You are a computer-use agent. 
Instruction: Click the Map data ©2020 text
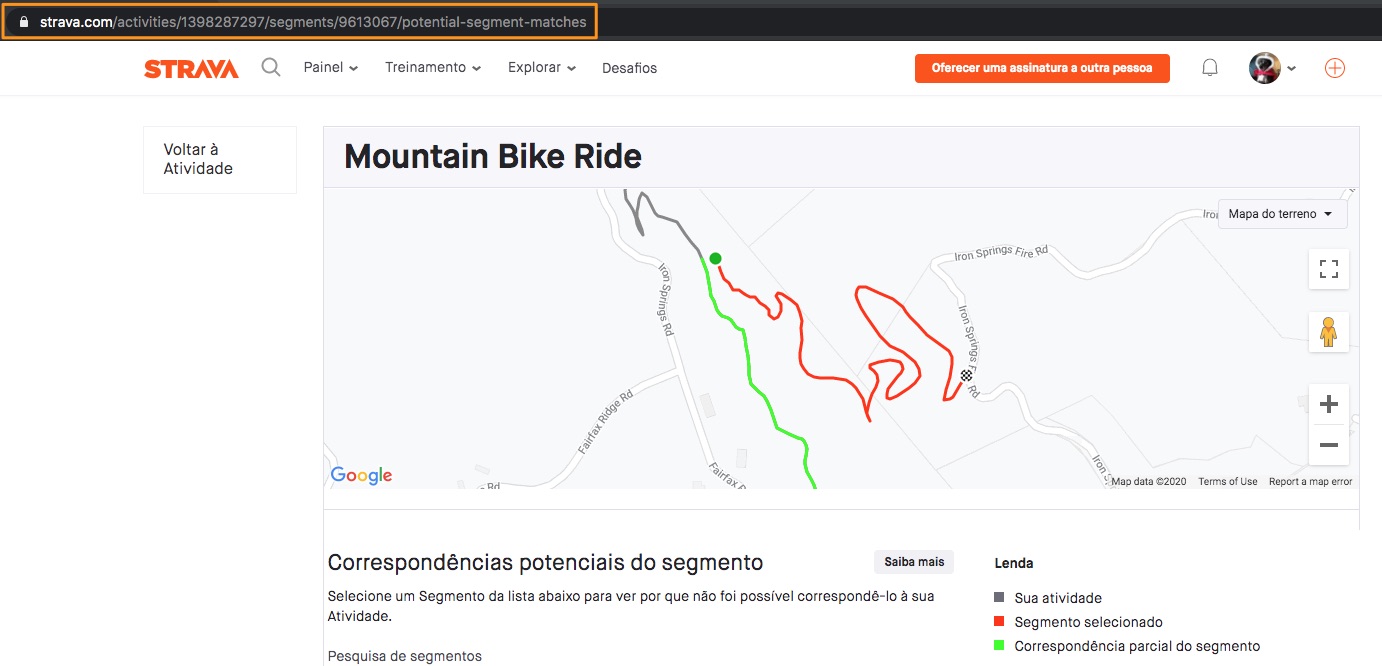click(1149, 482)
